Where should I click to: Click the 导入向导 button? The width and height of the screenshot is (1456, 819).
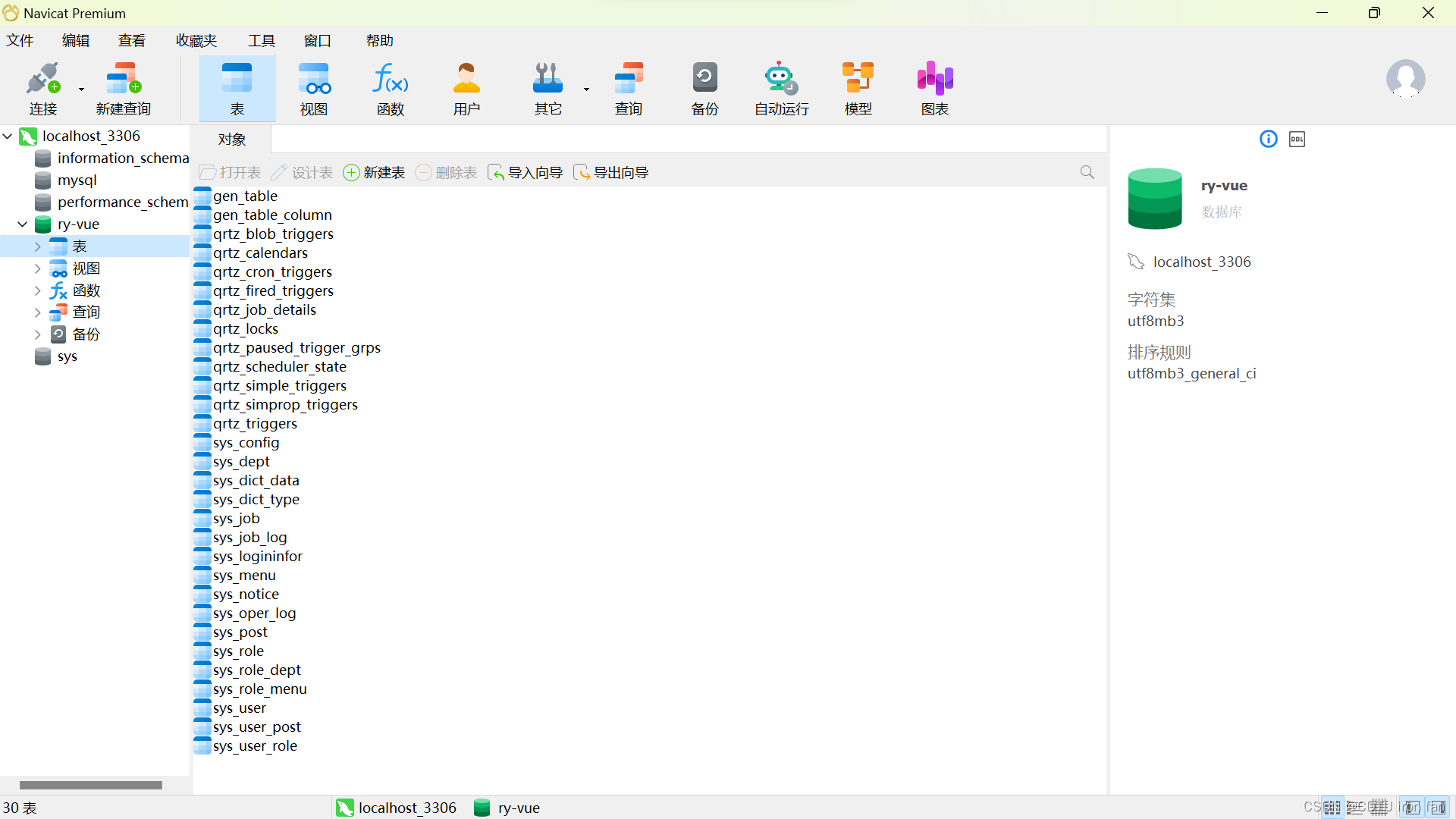point(525,173)
